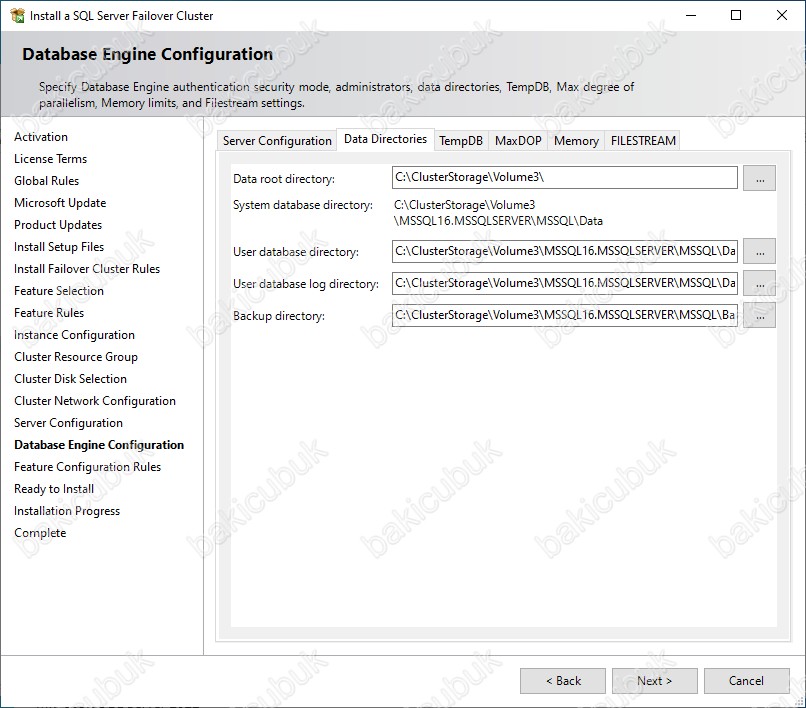
Task: Click Install Failover Cluster Rules step
Action: pyautogui.click(x=87, y=269)
